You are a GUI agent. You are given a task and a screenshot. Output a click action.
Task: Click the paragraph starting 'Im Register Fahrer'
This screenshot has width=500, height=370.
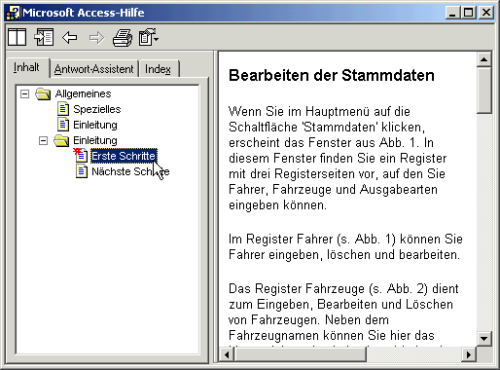coord(345,247)
